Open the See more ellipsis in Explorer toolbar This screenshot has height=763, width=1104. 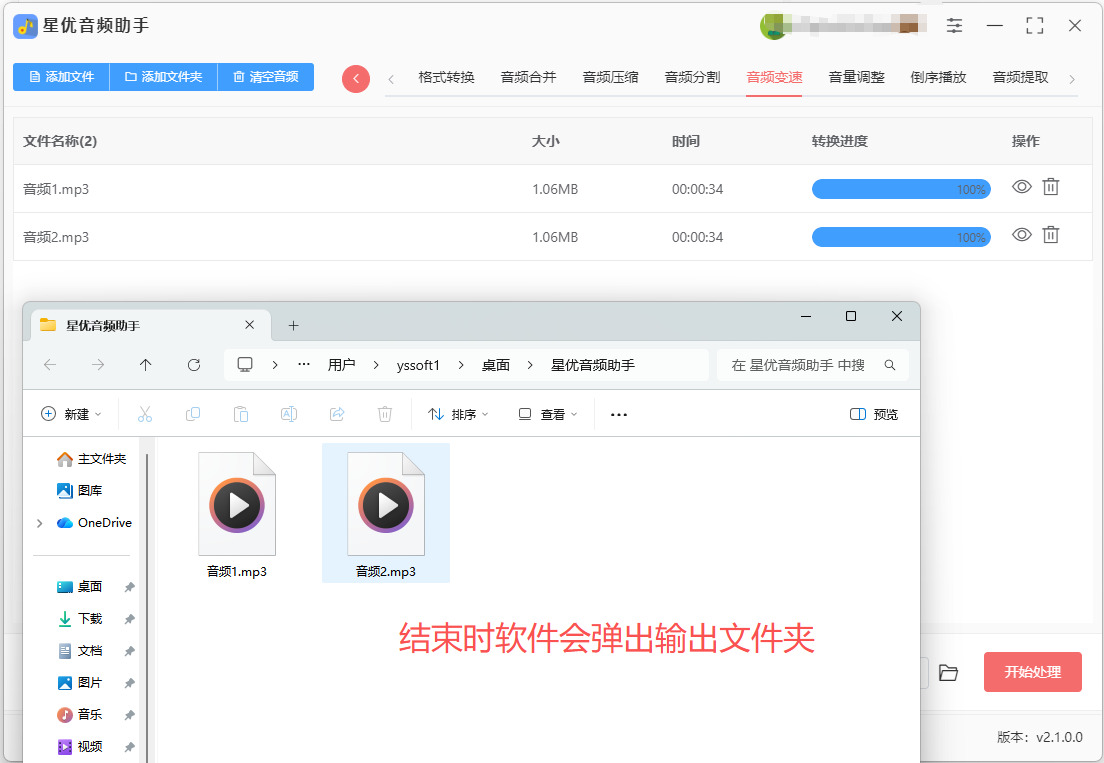(x=619, y=414)
